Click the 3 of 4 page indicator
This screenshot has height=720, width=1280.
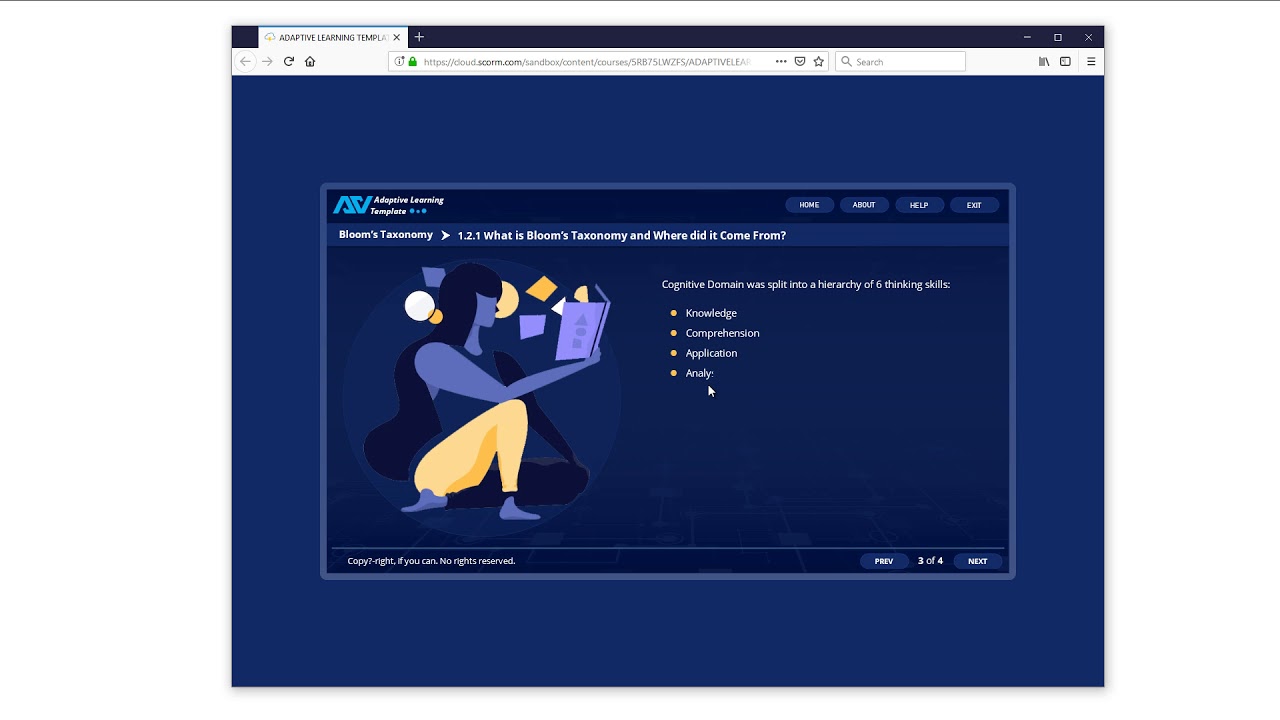click(x=930, y=561)
